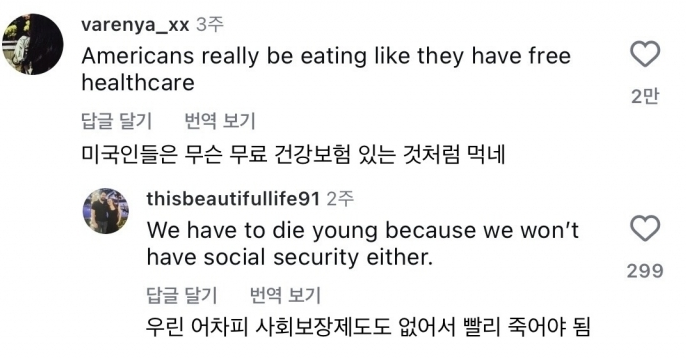The width and height of the screenshot is (686, 363).
Task: Visit the varenya_xx username profile
Action: point(135,25)
